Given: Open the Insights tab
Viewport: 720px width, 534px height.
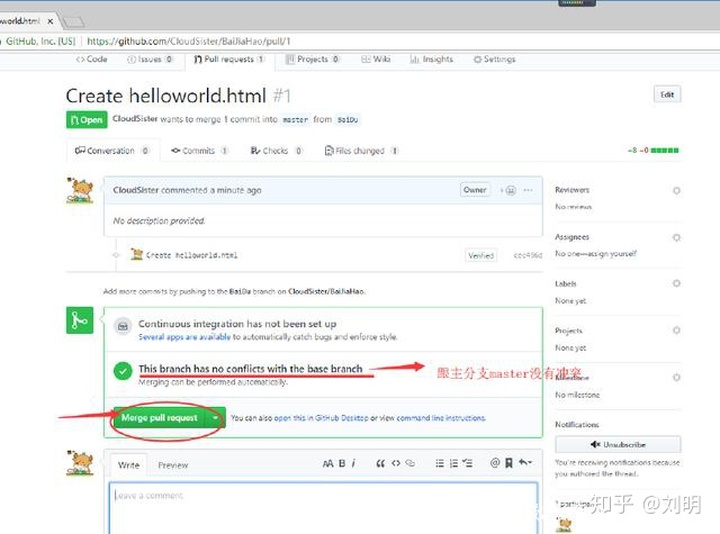Looking at the screenshot, I should point(432,59).
